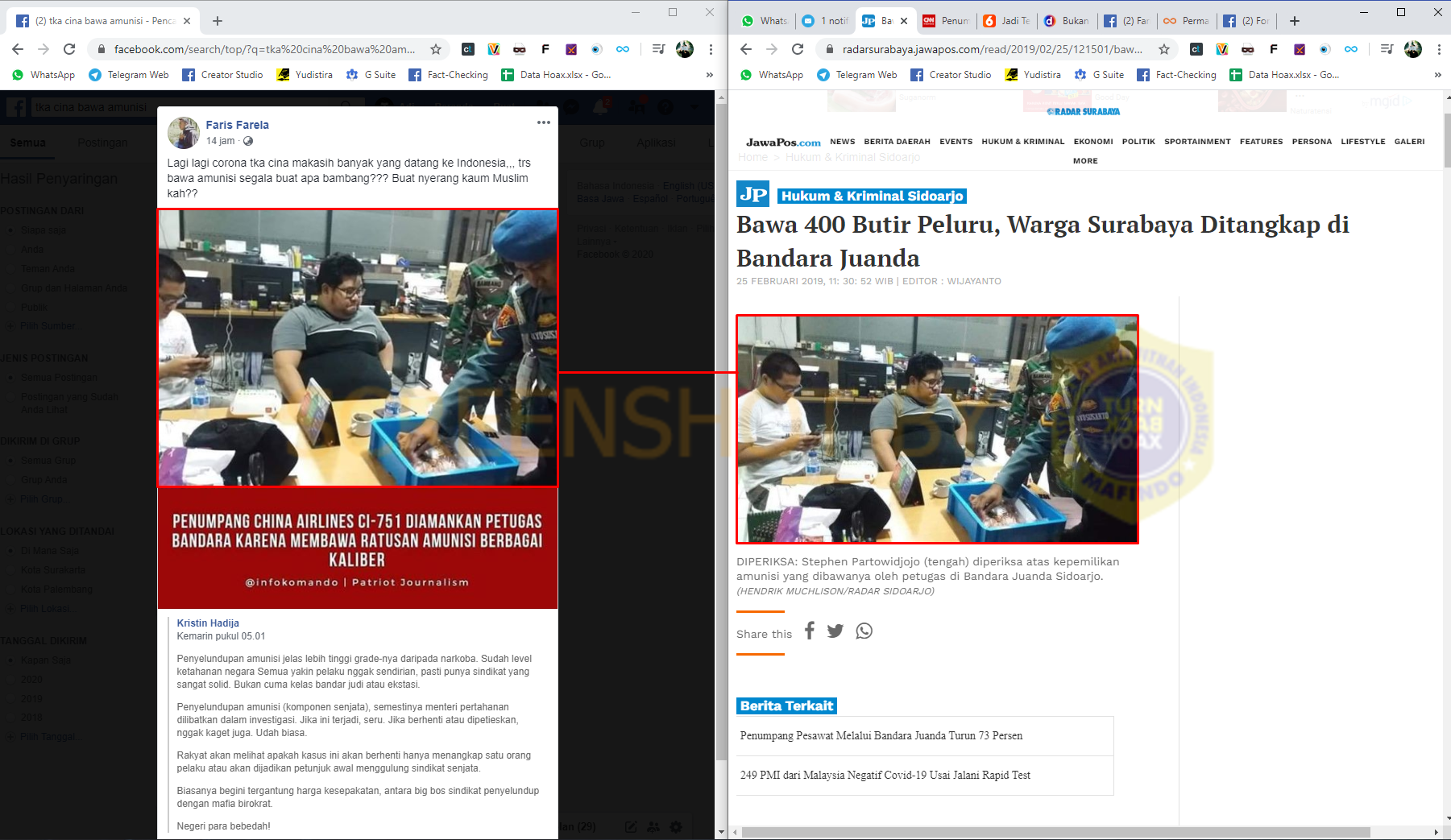Open Chrome menu in the Facebook window
This screenshot has width=1451, height=840.
pos(711,49)
